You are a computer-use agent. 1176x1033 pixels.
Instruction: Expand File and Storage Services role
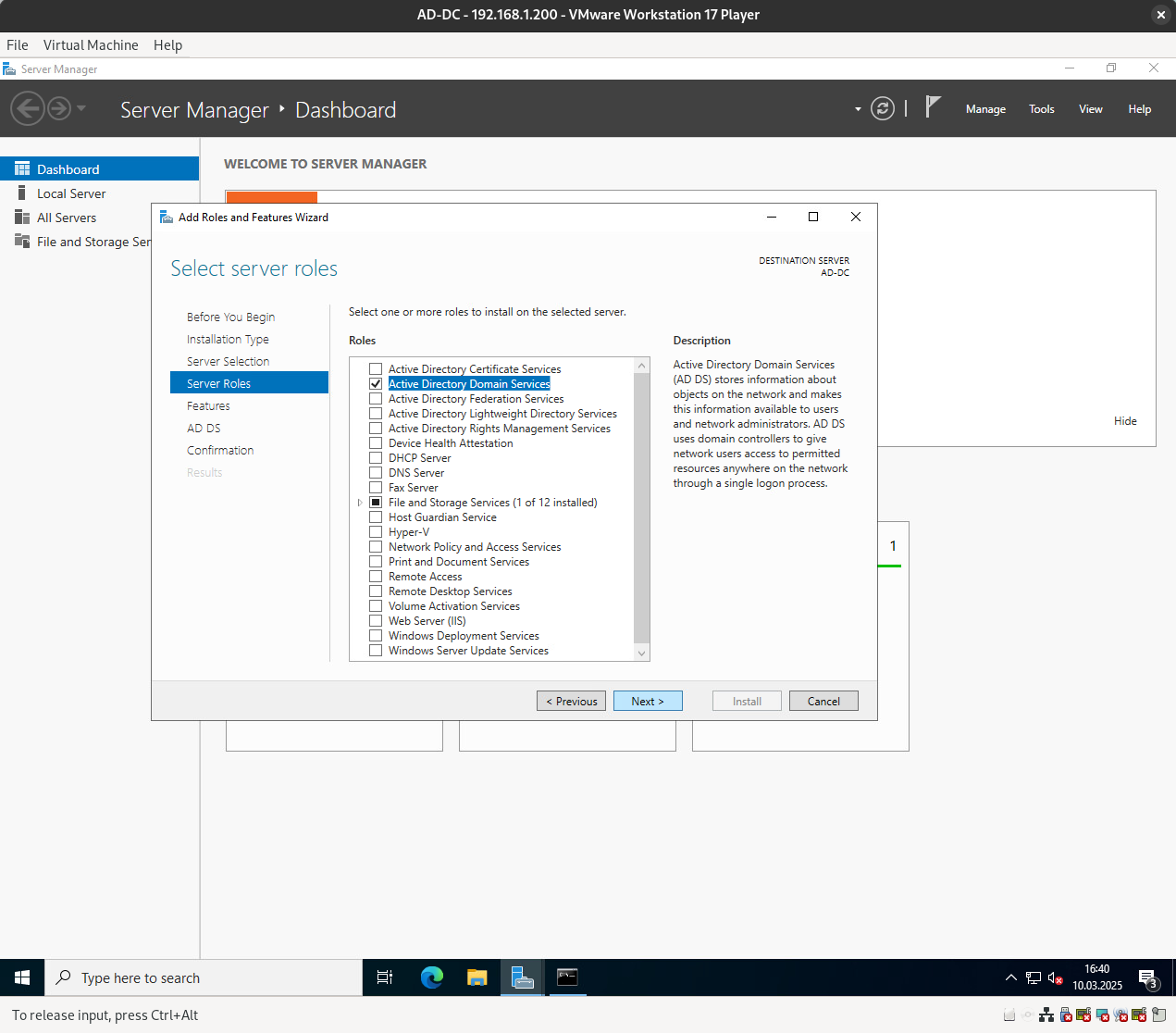click(360, 503)
